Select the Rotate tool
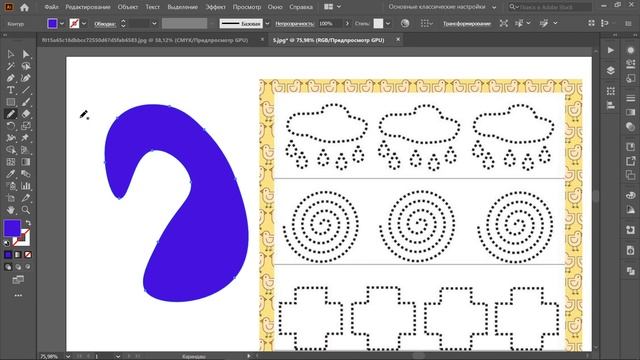This screenshot has height=360, width=640. (11, 126)
